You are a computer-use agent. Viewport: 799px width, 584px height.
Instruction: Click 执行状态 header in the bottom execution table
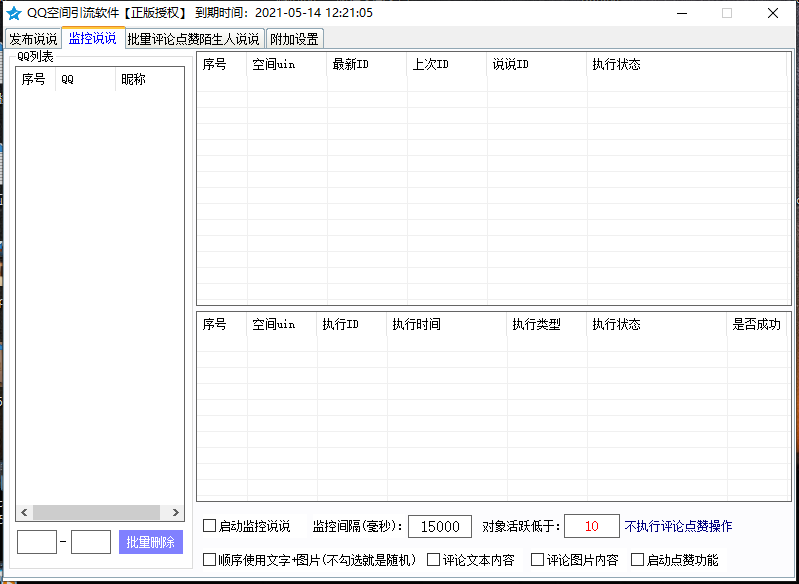(x=657, y=324)
